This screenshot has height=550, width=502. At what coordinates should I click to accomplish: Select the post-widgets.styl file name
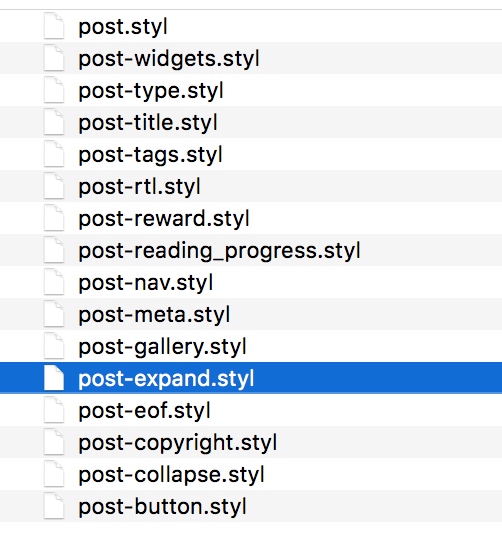point(169,59)
